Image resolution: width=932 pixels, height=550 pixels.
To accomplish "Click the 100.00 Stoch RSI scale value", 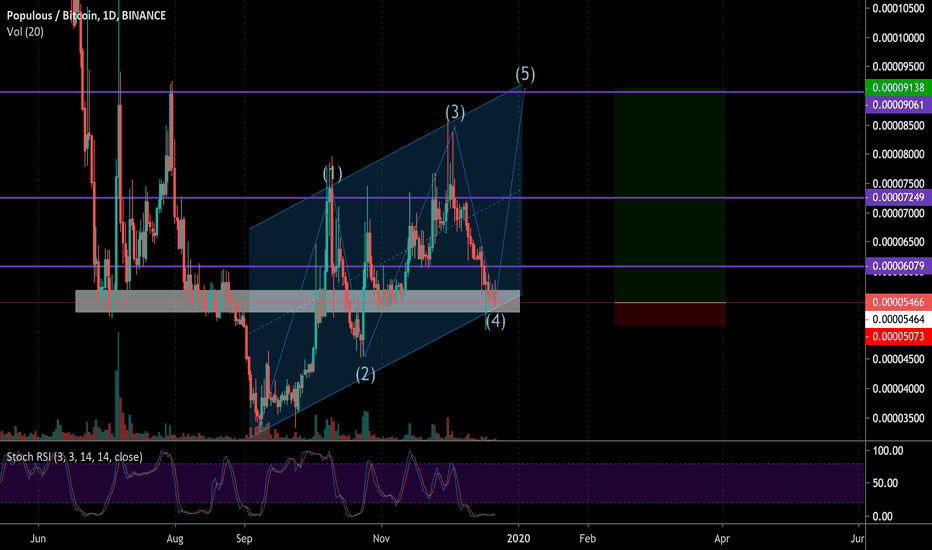I will pyautogui.click(x=888, y=451).
